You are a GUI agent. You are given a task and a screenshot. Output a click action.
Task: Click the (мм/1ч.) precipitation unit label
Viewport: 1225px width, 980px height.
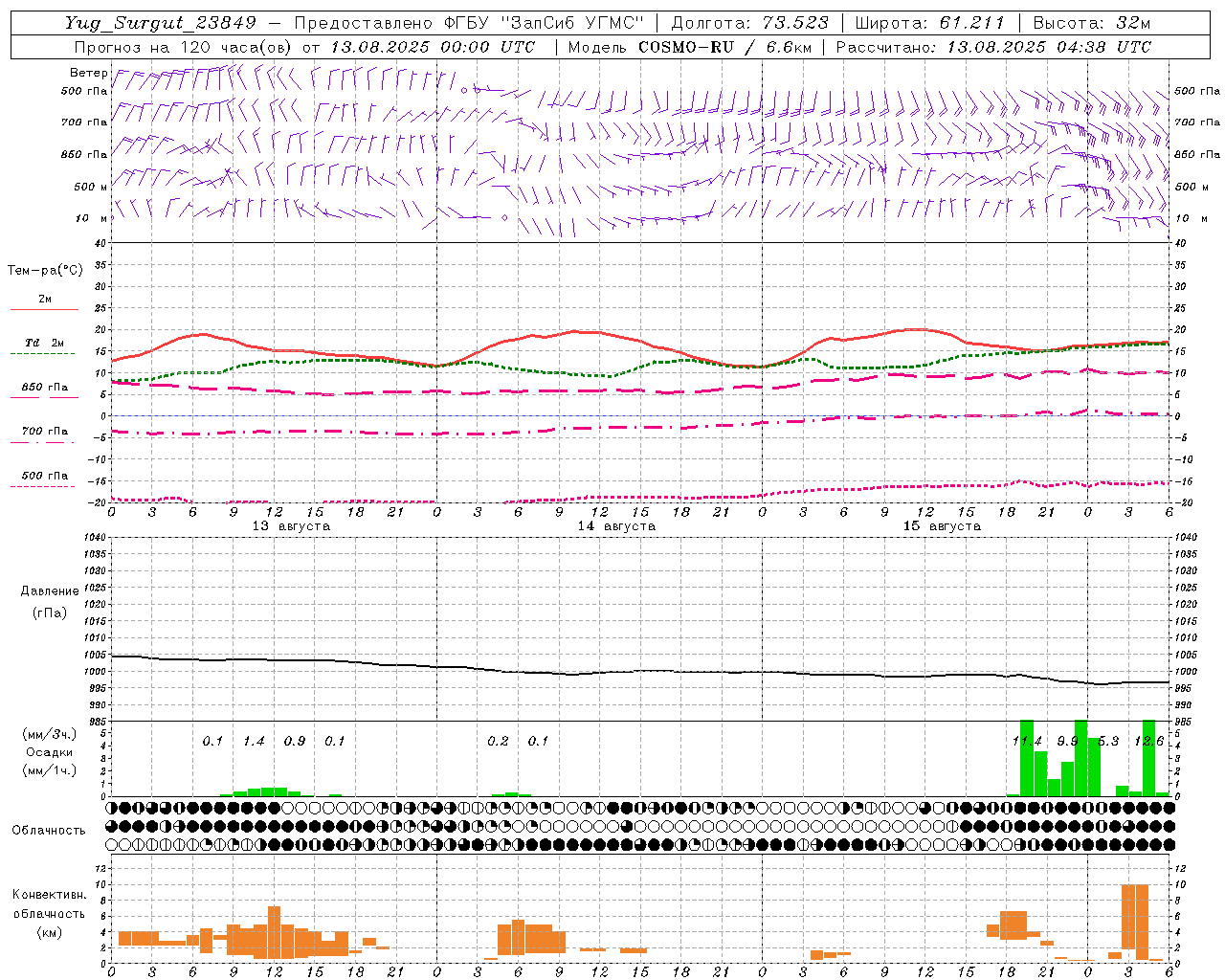point(49,770)
